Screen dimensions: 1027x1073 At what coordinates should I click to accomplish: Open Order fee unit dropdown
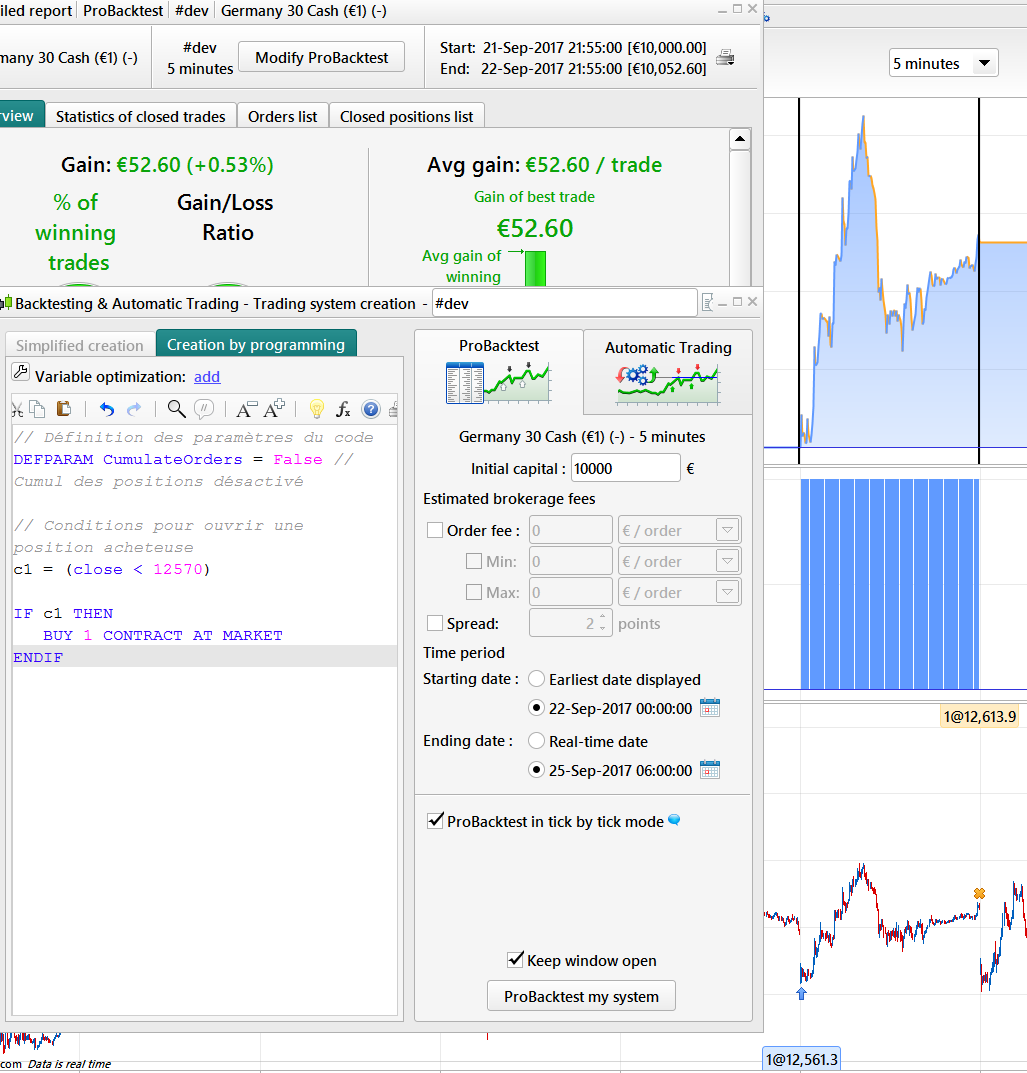pos(727,530)
